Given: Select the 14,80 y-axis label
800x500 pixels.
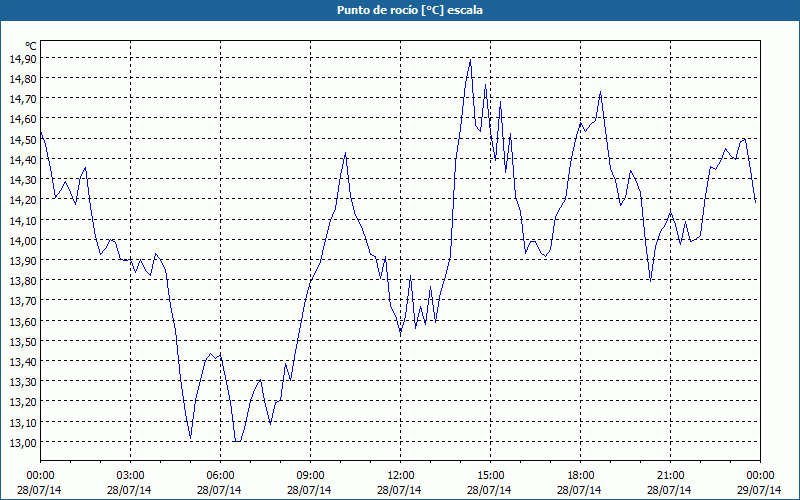Looking at the screenshot, I should coord(23,79).
